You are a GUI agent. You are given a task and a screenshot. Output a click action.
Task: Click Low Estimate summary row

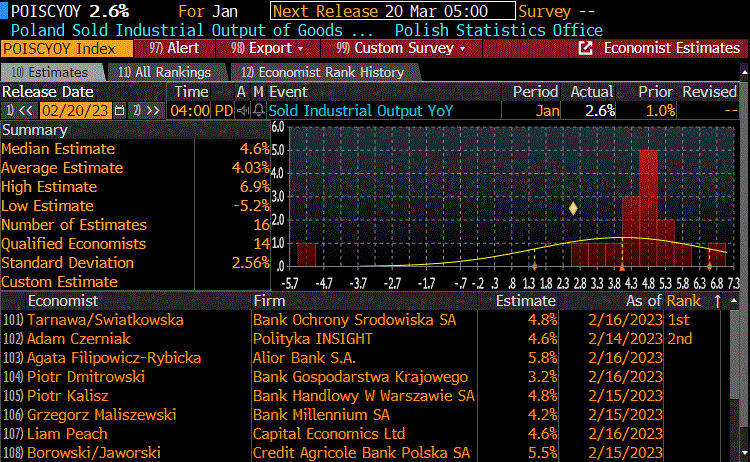click(x=135, y=206)
